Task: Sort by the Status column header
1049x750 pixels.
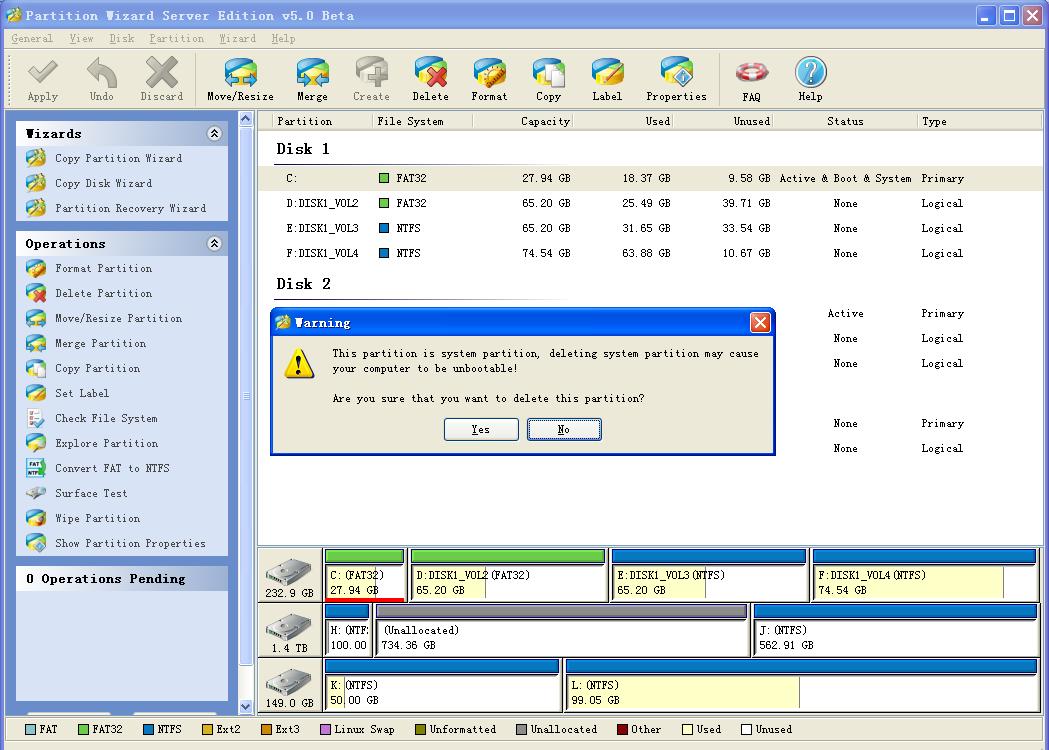Action: pyautogui.click(x=845, y=121)
